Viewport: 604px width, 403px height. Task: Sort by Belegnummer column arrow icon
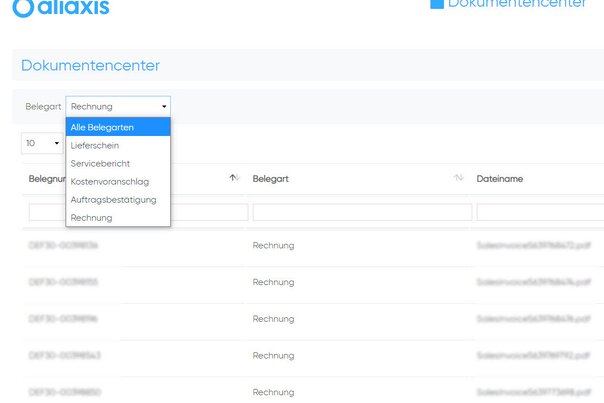(234, 178)
